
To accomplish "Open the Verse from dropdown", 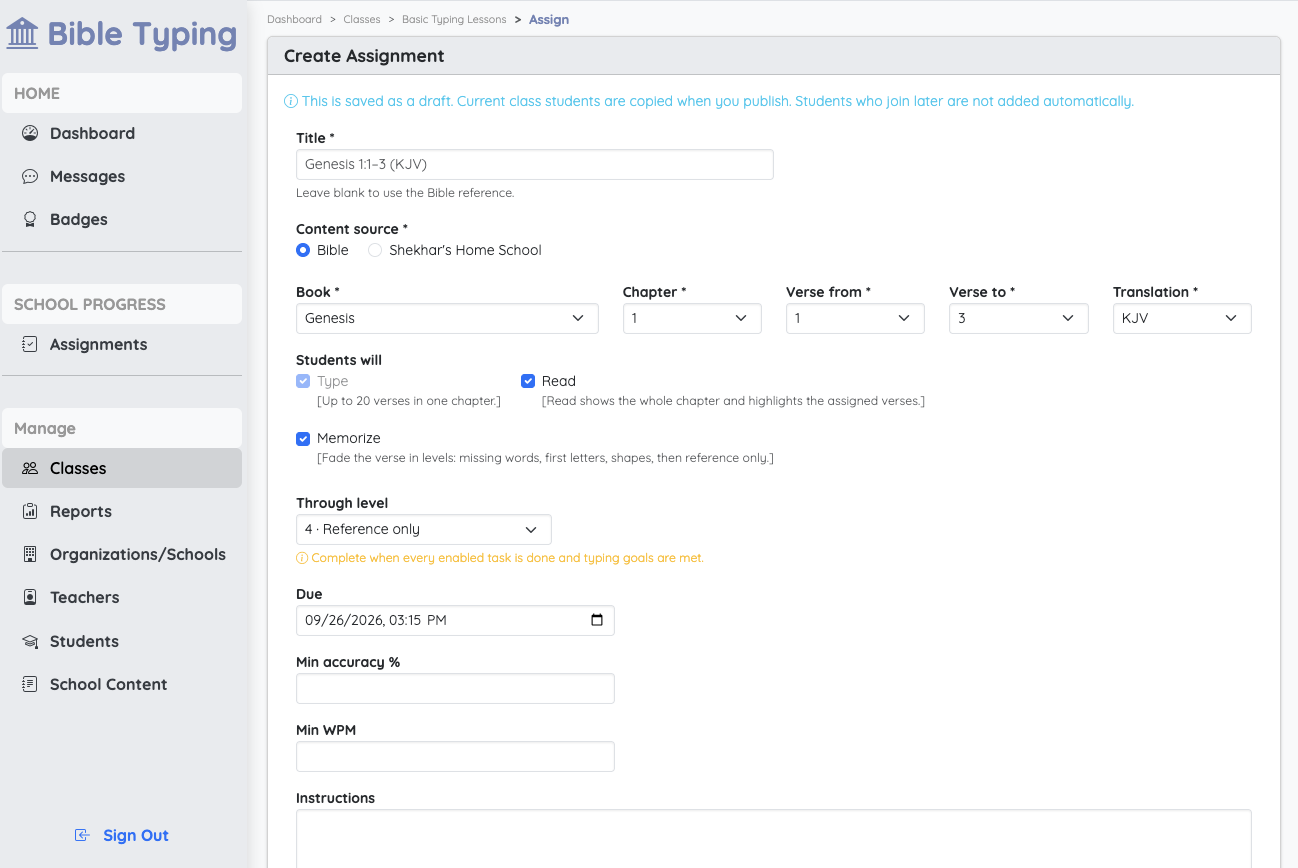I will (855, 318).
